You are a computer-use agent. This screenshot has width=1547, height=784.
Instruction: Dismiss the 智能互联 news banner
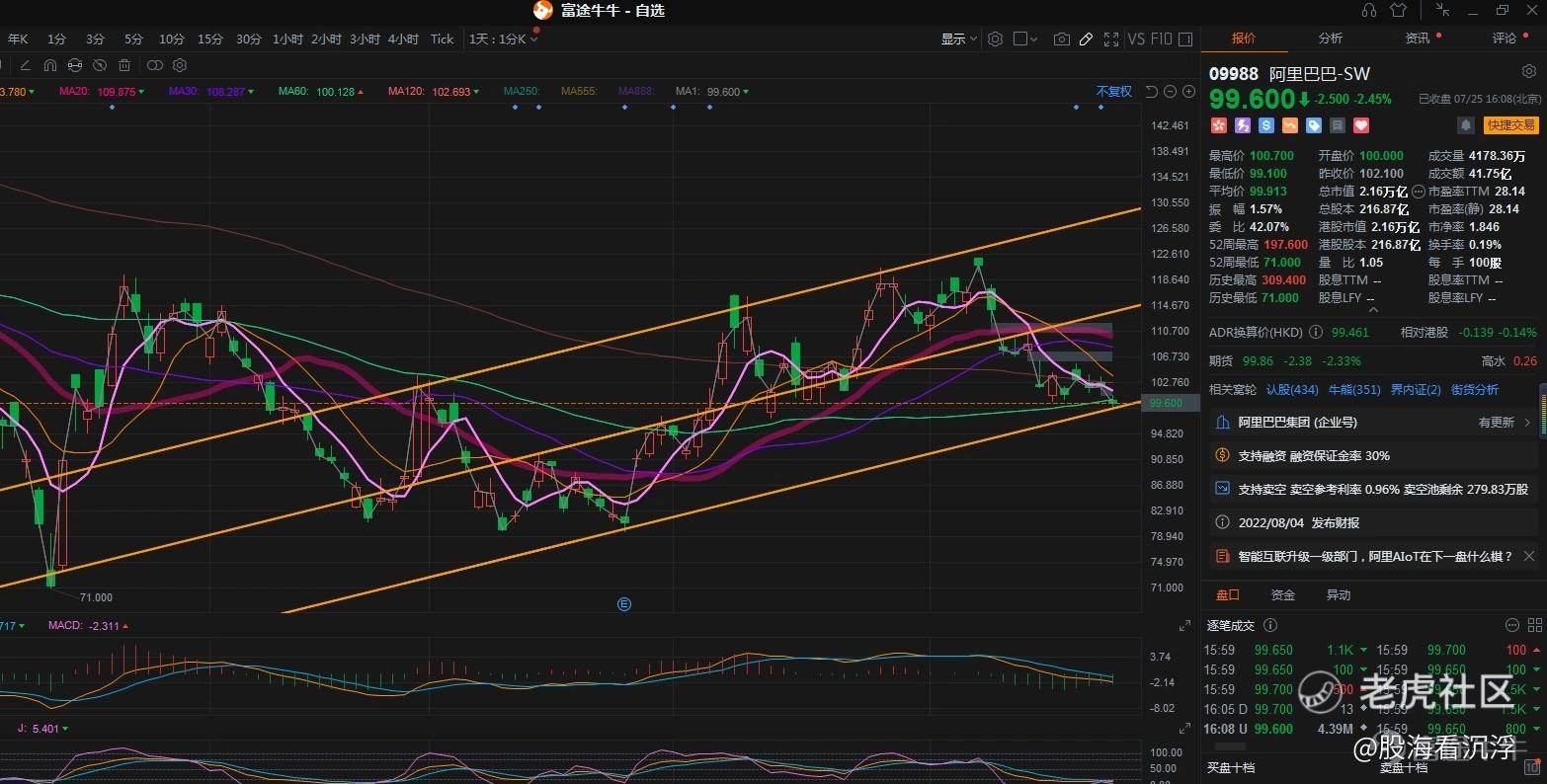pos(1529,556)
